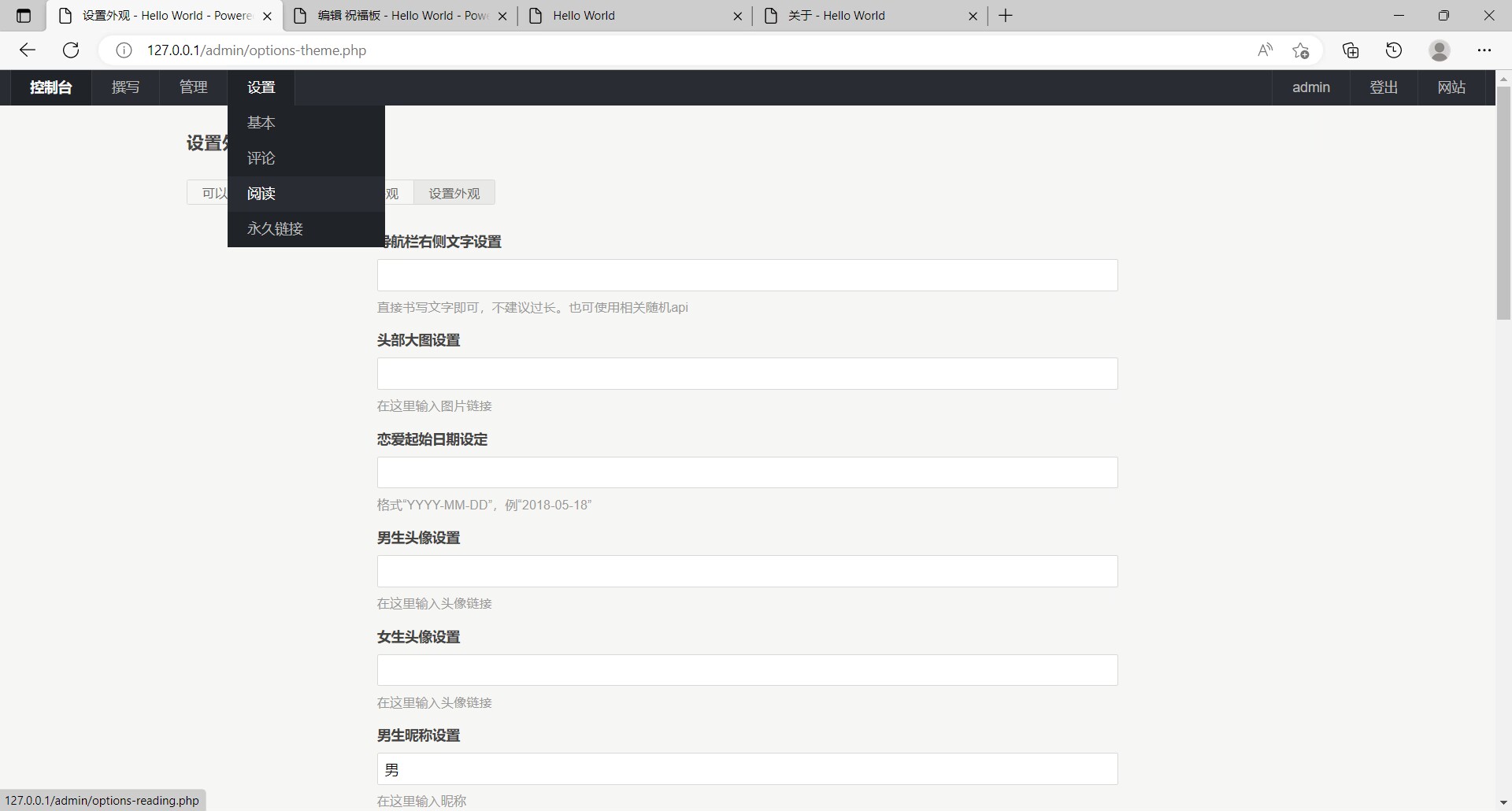Screen dimensions: 1512x811
Task: Open a new browser tab
Action: point(1006,16)
